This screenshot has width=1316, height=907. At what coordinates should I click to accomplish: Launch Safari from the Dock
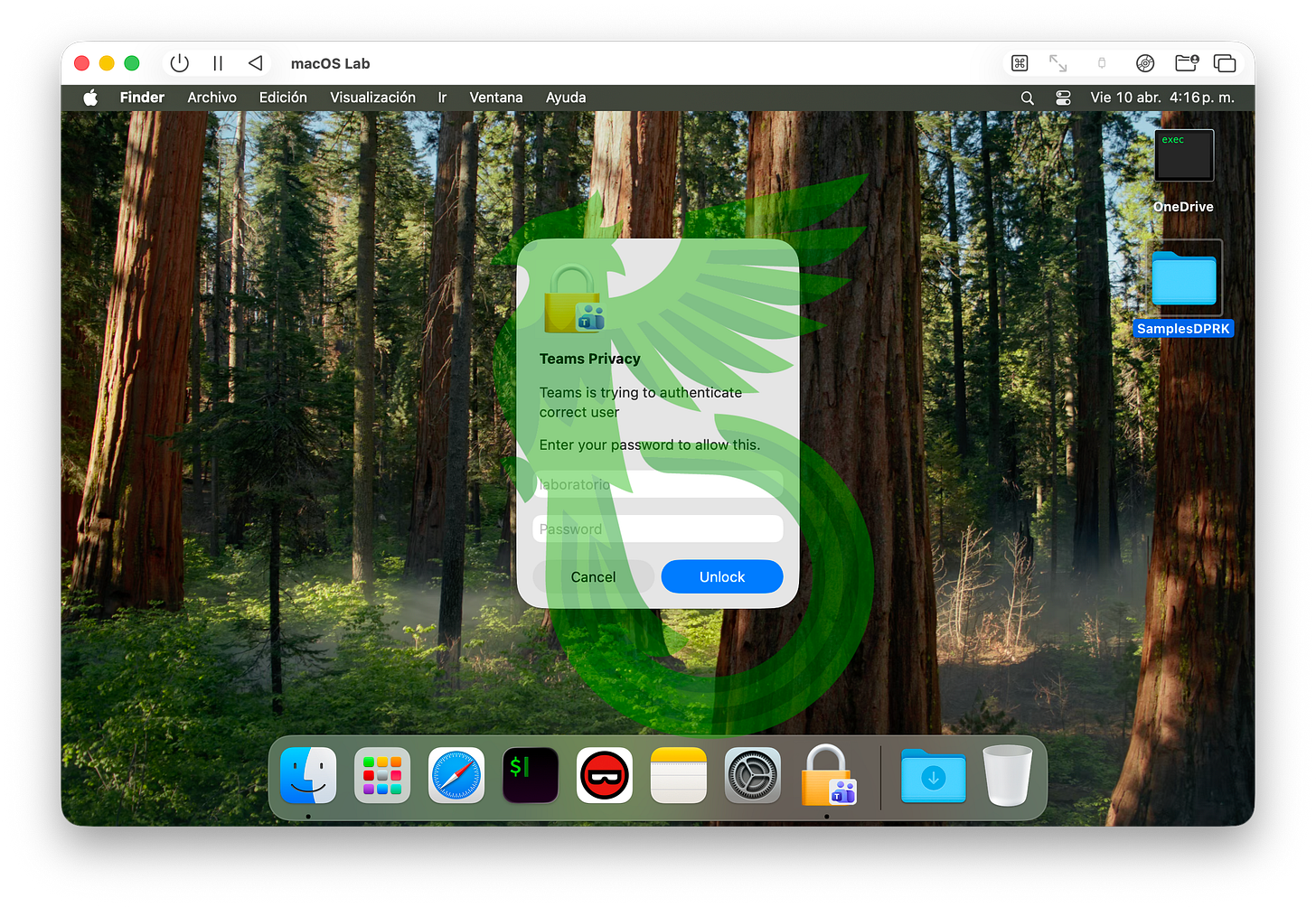456,775
